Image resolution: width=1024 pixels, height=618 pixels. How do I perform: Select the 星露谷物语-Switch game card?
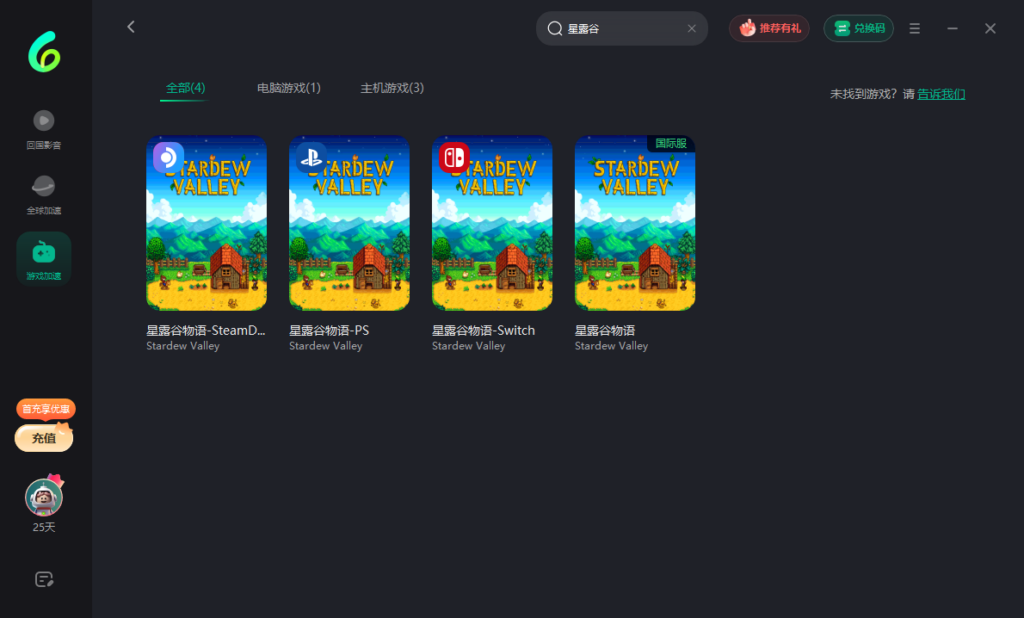point(492,224)
